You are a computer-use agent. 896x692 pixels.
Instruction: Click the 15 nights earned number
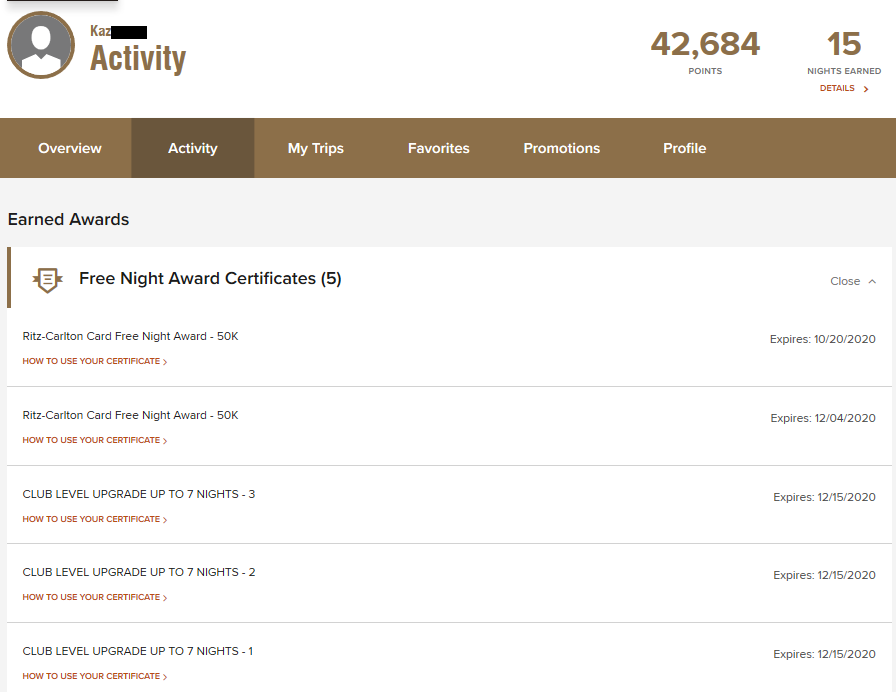844,44
